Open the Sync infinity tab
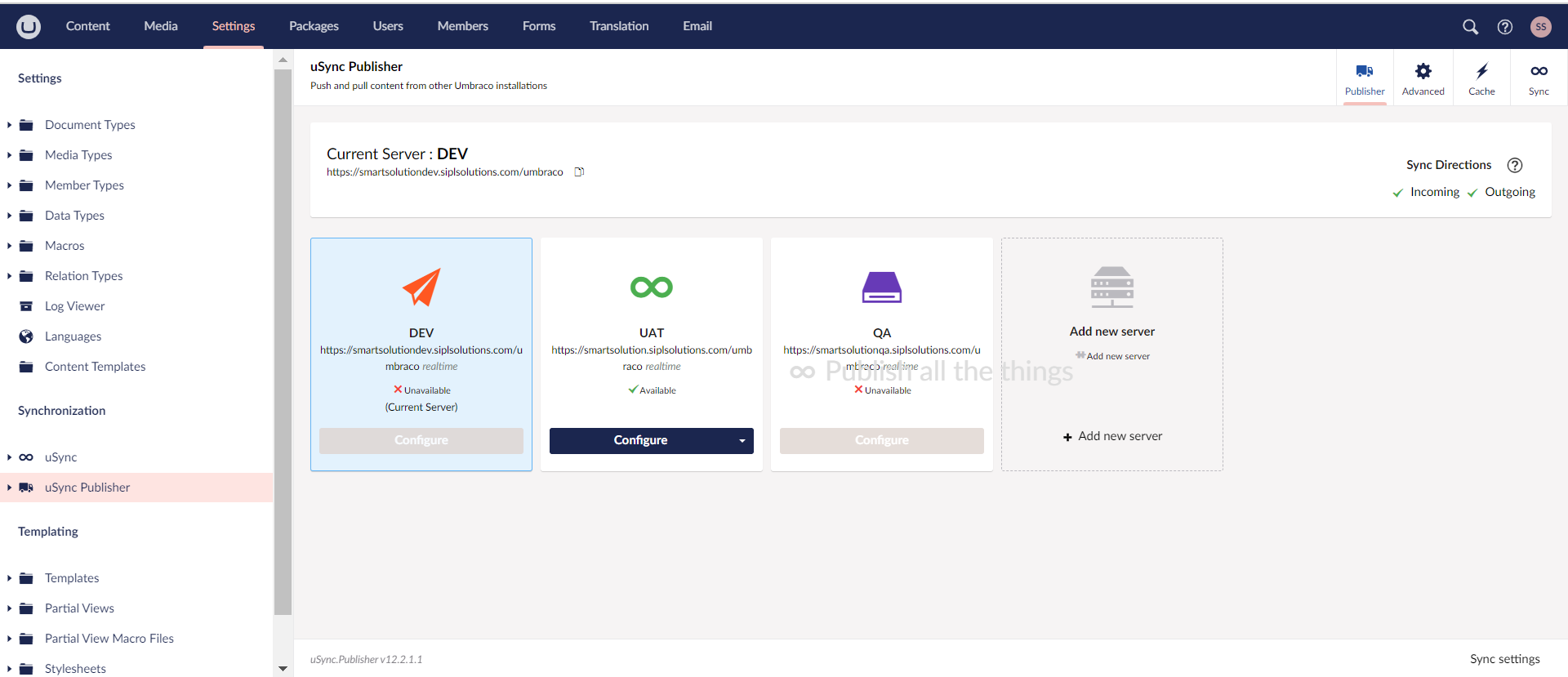The image size is (1568, 677). pyautogui.click(x=1539, y=78)
